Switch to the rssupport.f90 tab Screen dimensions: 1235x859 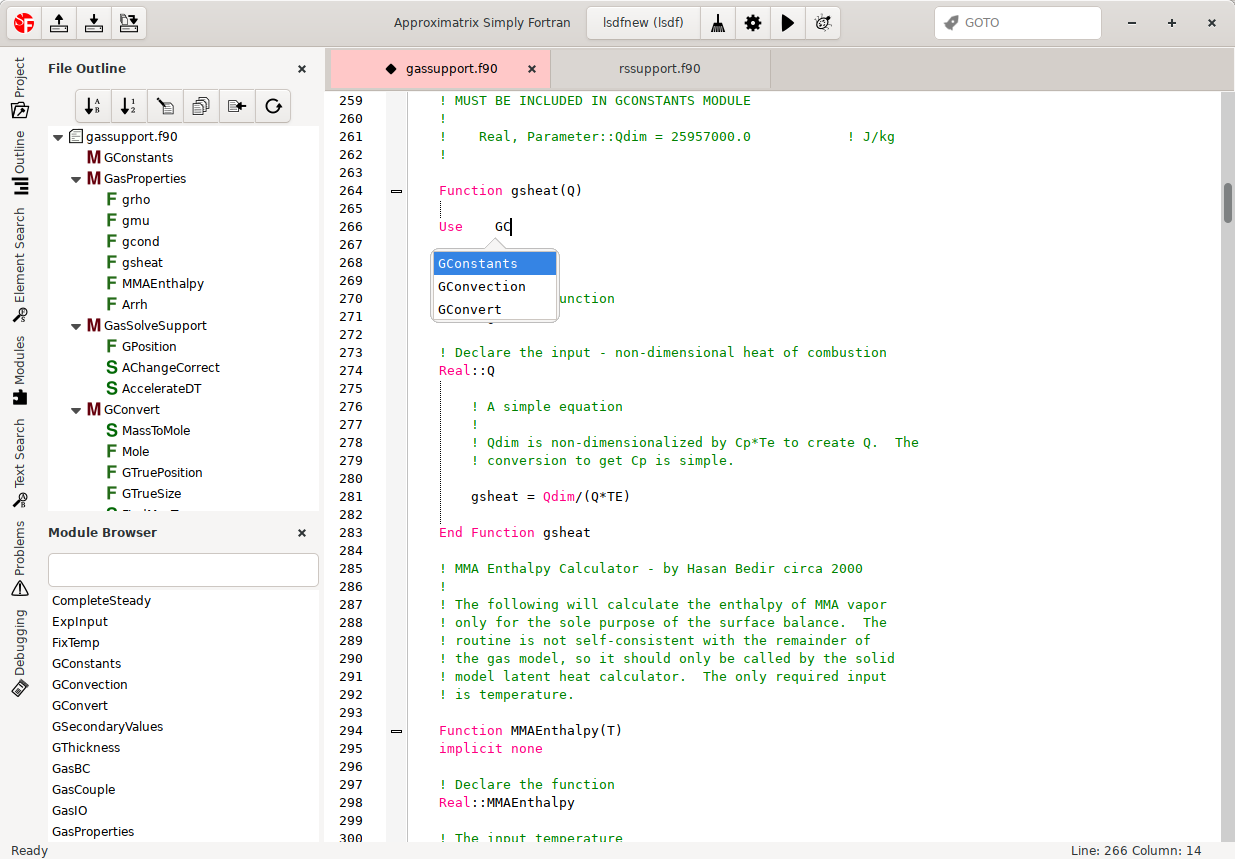[660, 69]
